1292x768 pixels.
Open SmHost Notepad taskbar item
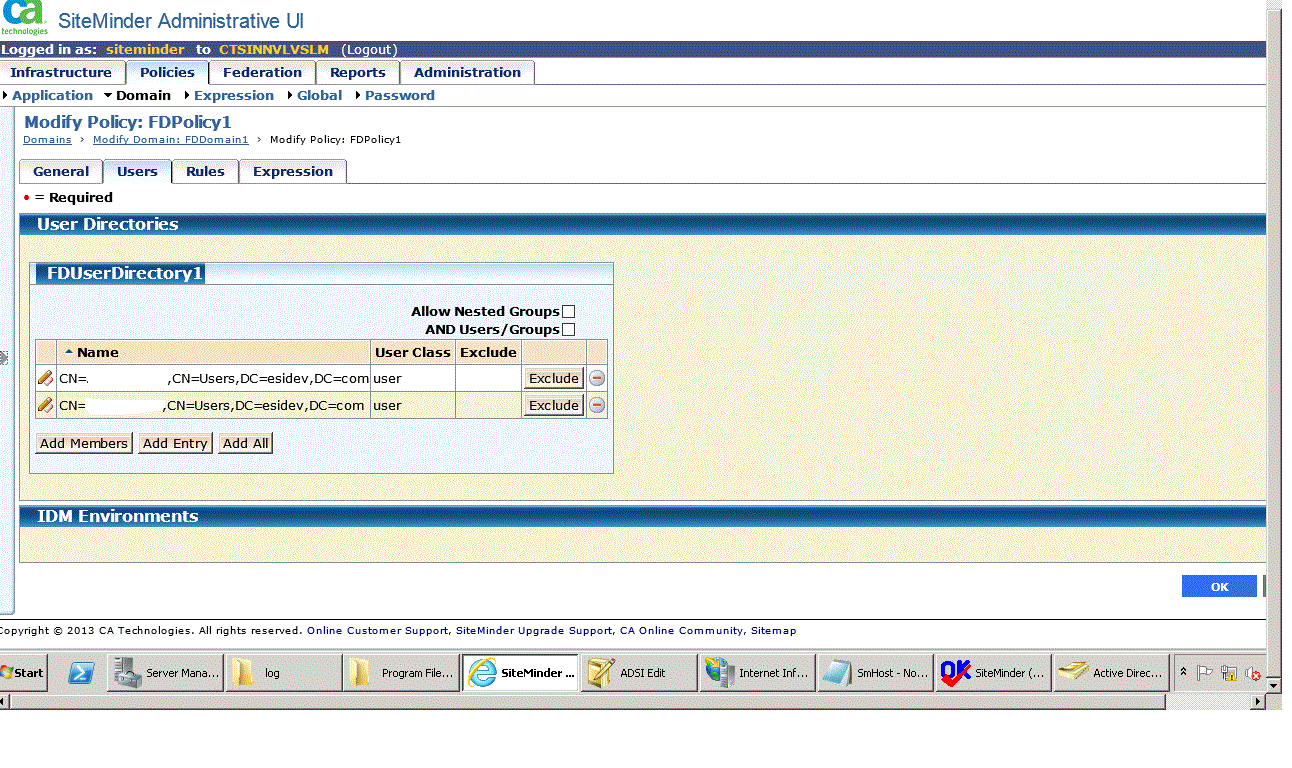(875, 673)
